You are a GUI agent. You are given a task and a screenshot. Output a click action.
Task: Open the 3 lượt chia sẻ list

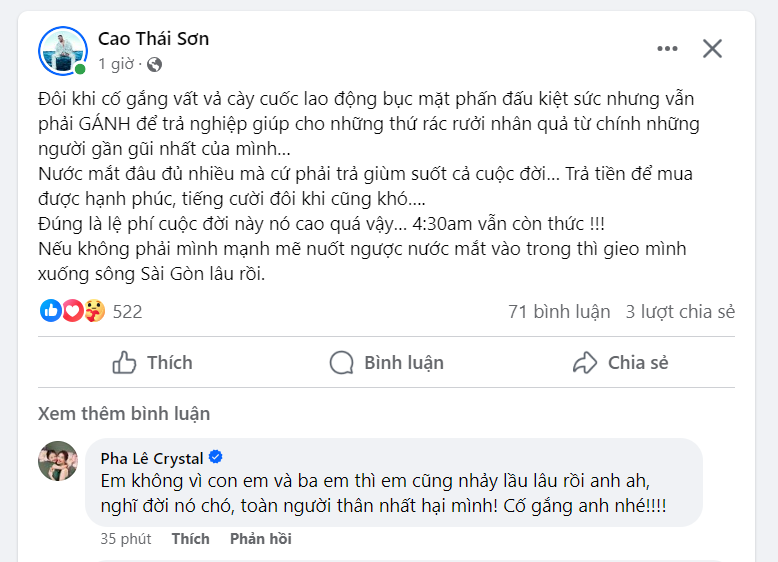click(680, 312)
